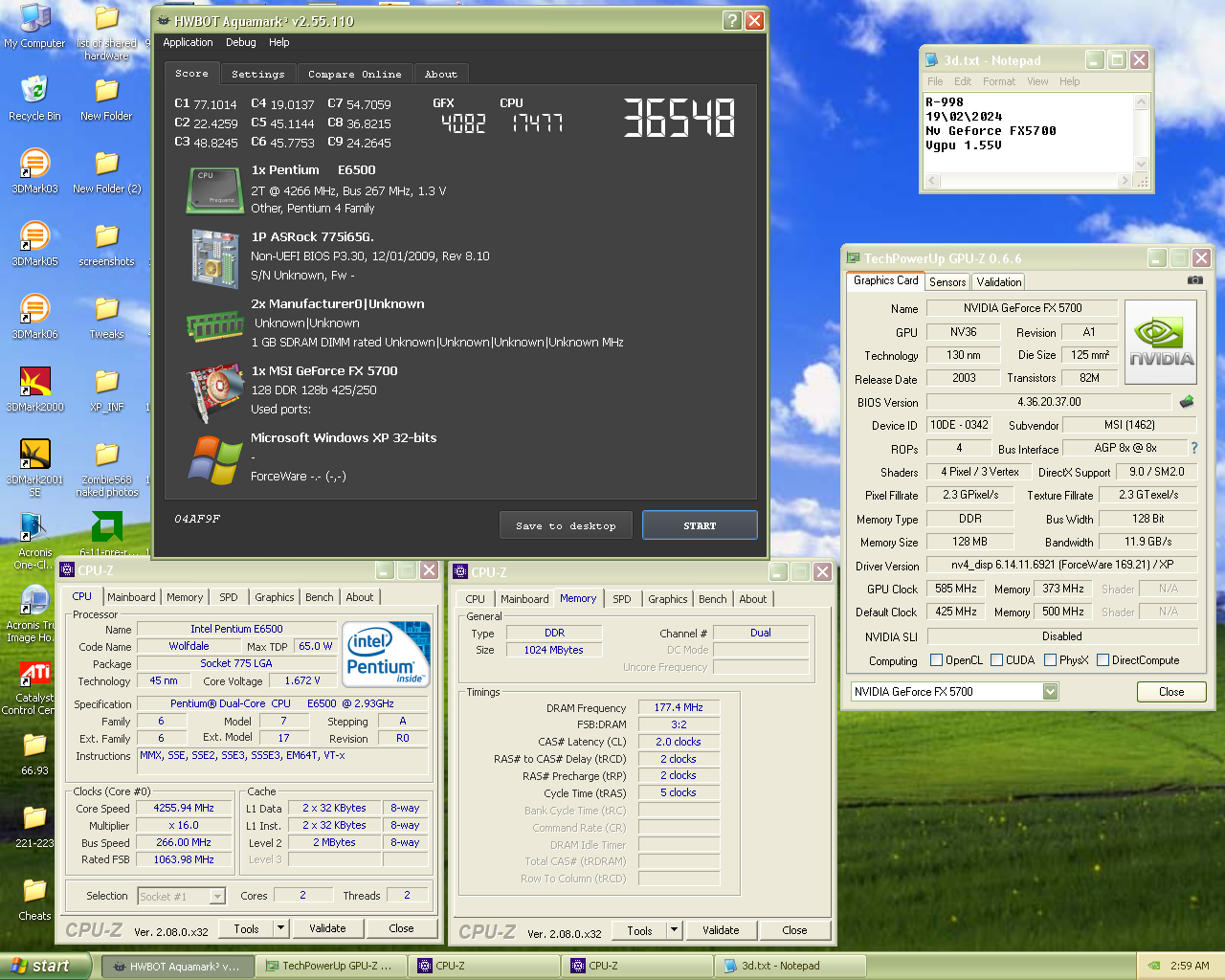Click into the Notepad text area
Viewport: 1225px width, 980px height.
click(1029, 133)
